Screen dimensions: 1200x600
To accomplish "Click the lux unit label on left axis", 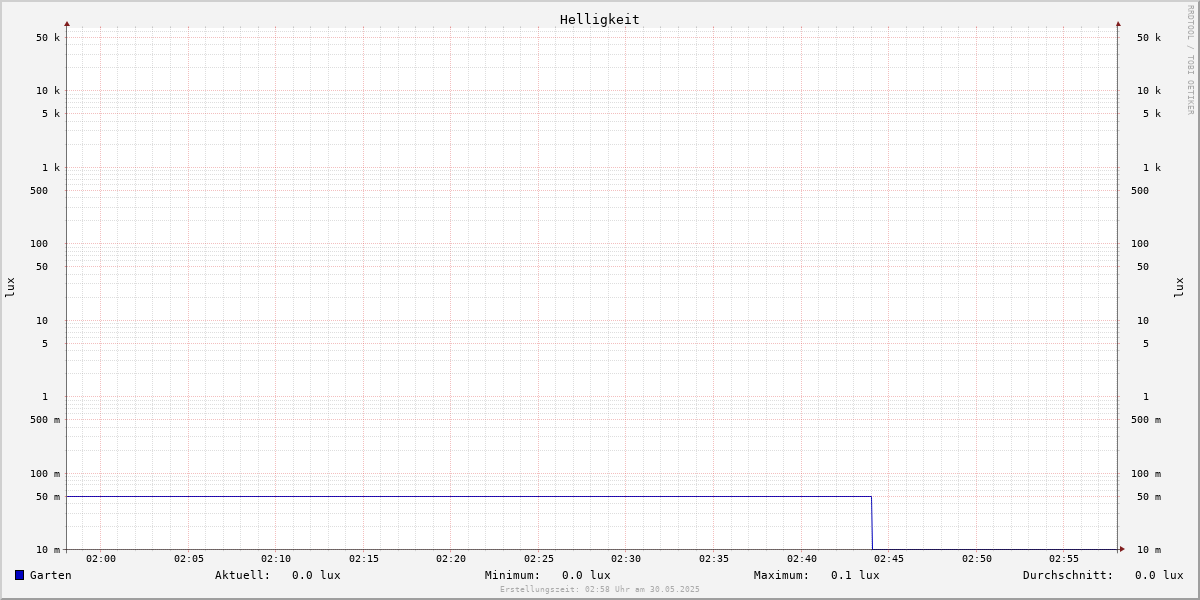I will click(x=10, y=288).
